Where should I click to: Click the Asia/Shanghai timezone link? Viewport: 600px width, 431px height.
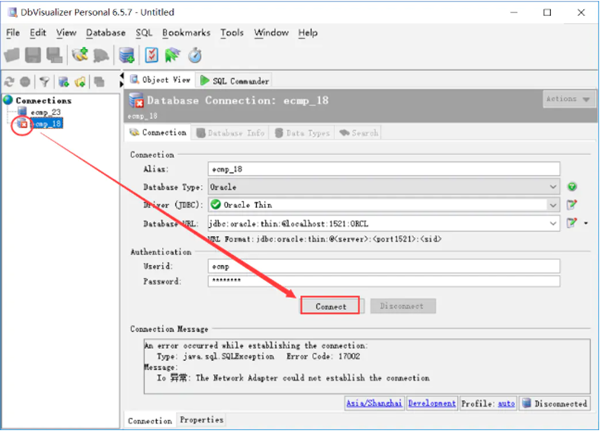(x=373, y=403)
